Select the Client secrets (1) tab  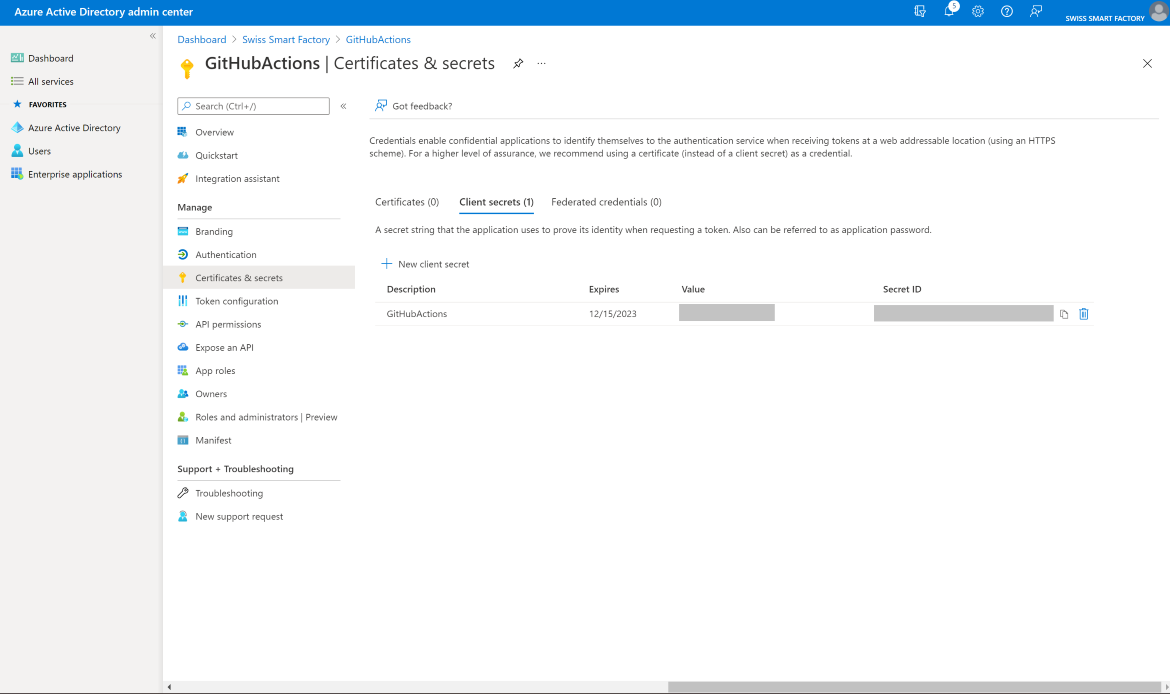tap(496, 202)
